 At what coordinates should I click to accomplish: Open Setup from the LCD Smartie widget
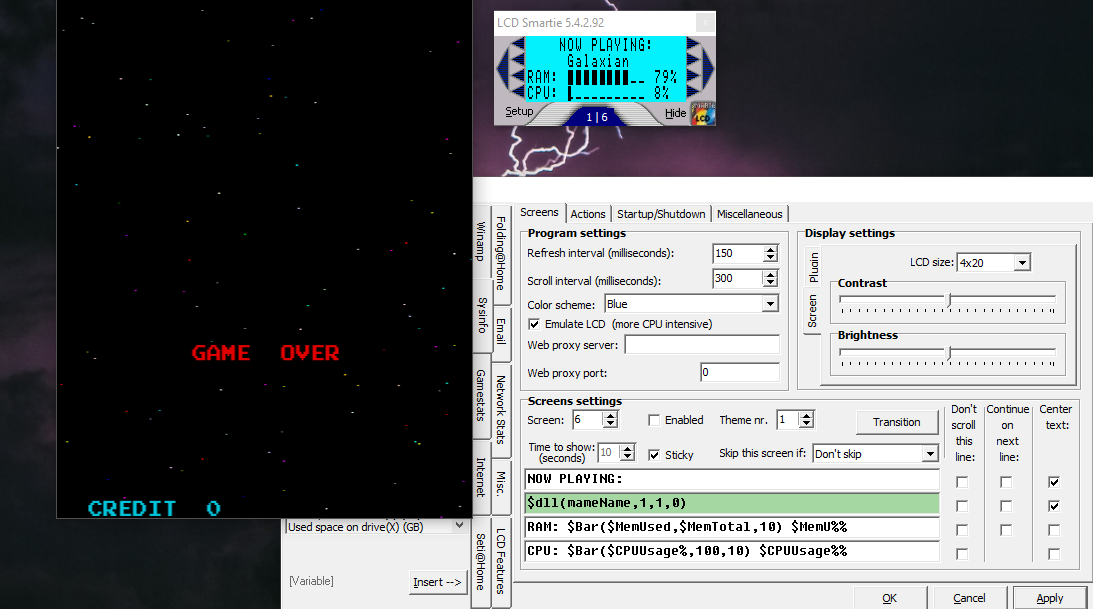pyautogui.click(x=519, y=112)
